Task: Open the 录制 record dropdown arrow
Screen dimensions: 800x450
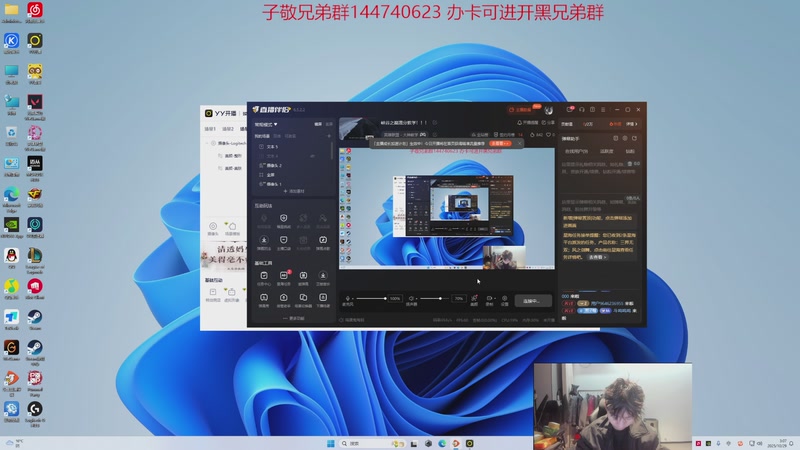Action: 494,298
